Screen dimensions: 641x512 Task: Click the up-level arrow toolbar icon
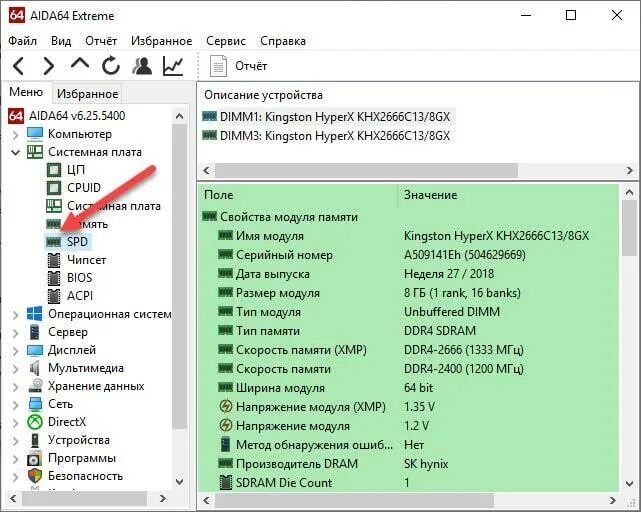(80, 64)
